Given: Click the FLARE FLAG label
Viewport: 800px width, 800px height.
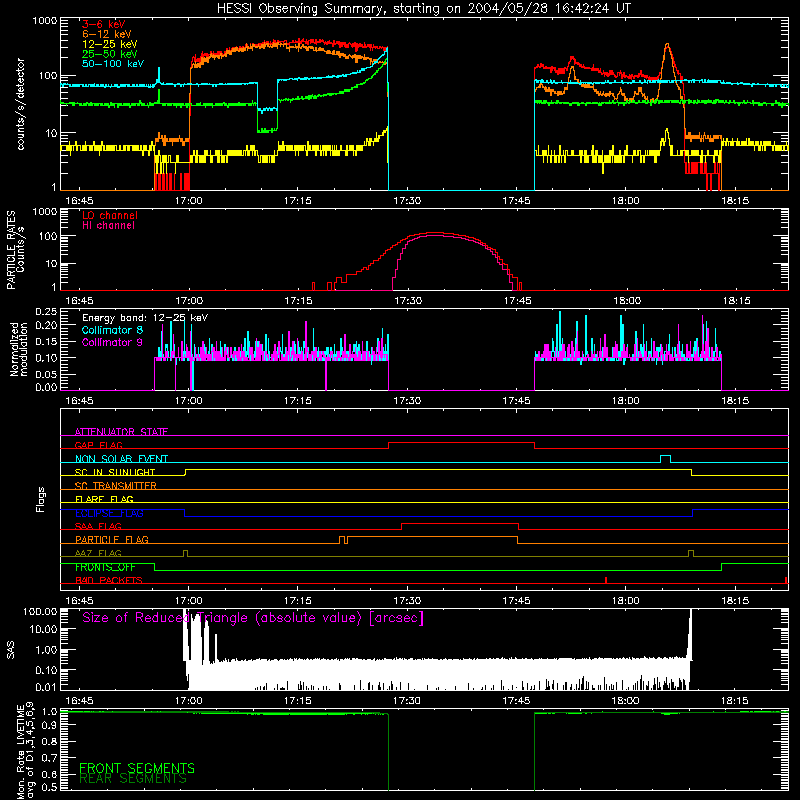Looking at the screenshot, I should point(104,499).
